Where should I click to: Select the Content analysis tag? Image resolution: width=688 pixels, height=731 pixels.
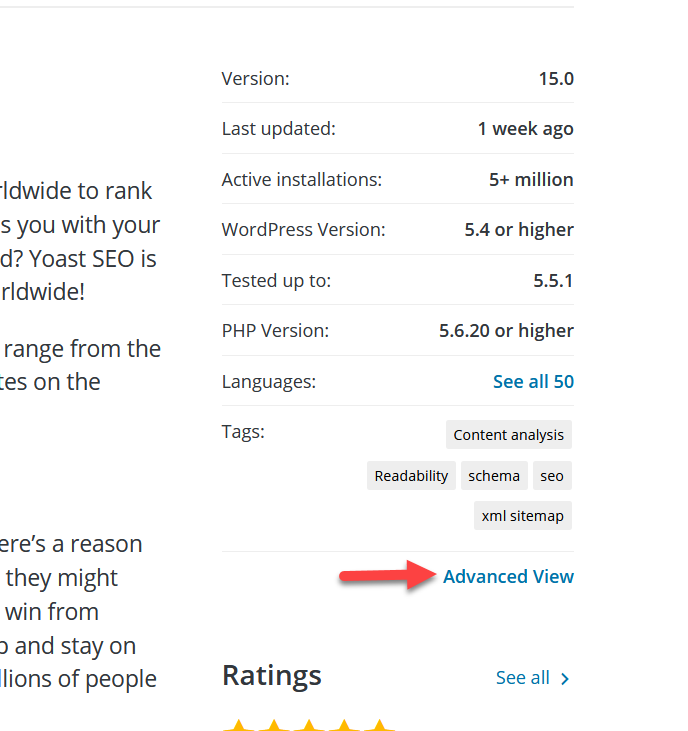509,434
